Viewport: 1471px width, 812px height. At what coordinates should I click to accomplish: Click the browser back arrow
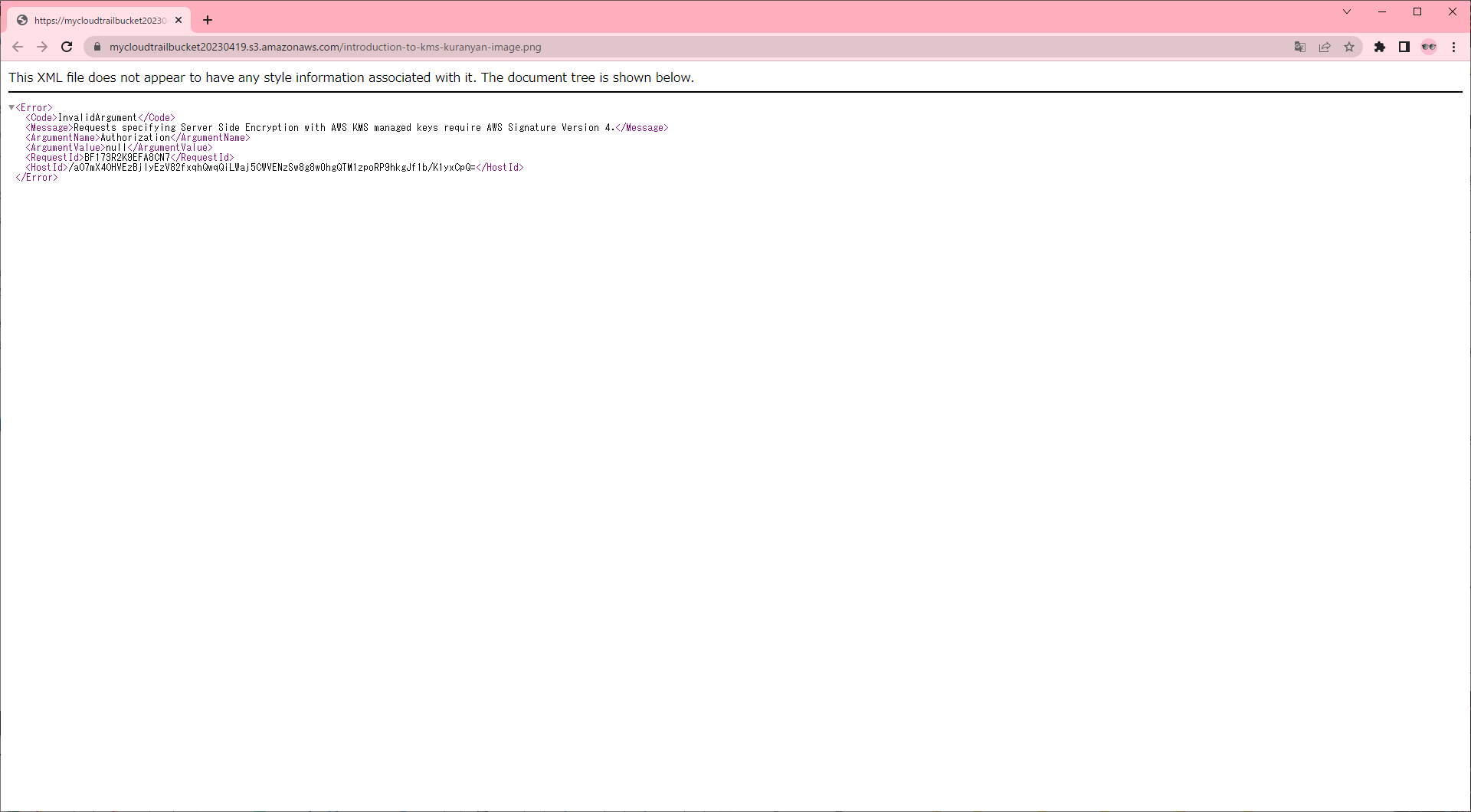pos(18,47)
